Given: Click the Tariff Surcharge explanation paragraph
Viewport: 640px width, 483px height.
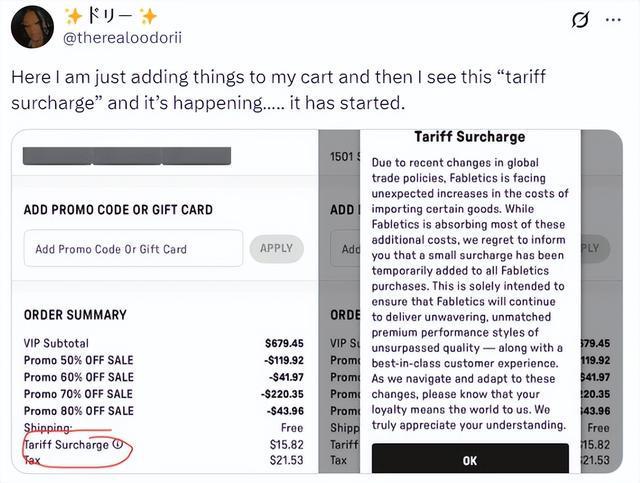Looking at the screenshot, I should click(x=469, y=293).
